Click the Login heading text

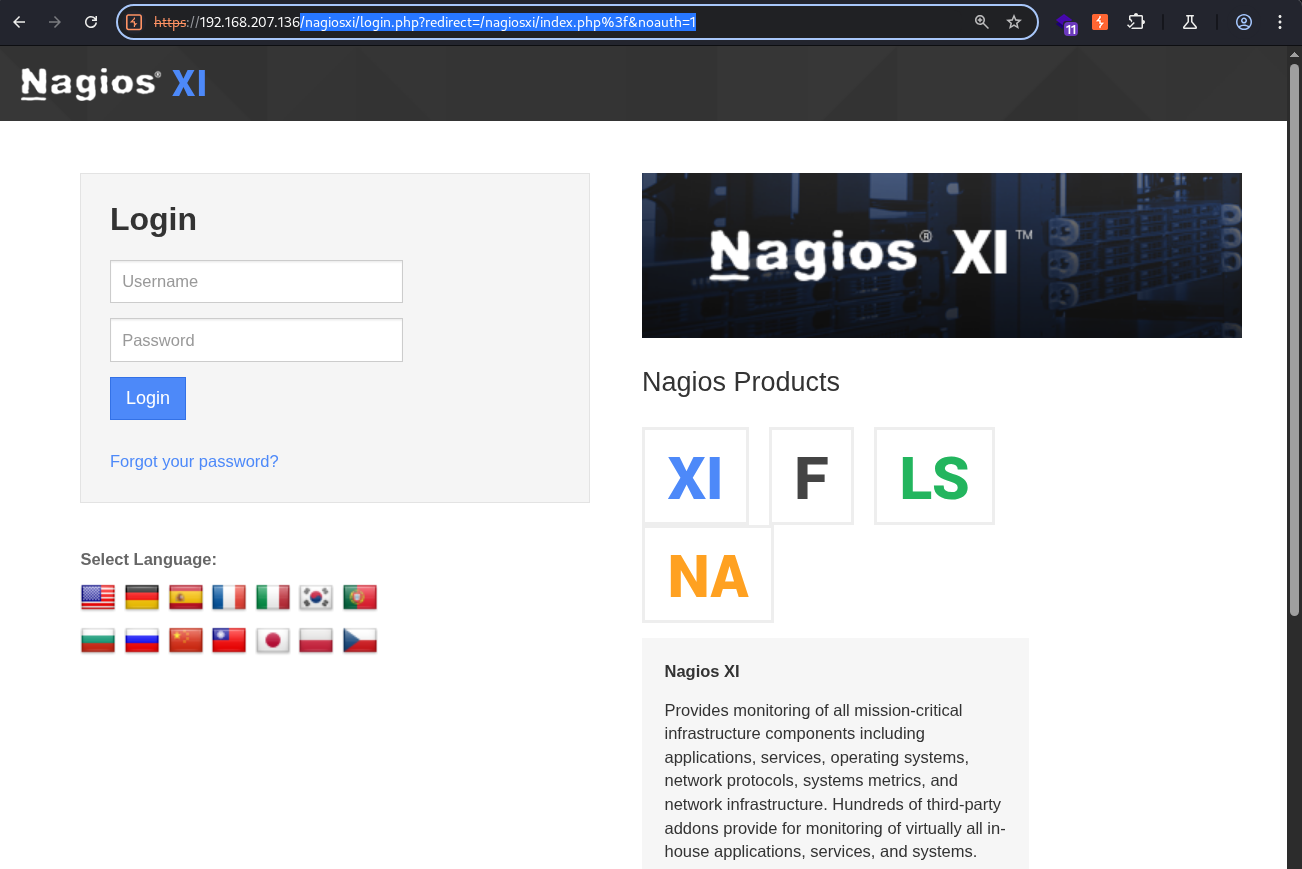coord(153,219)
